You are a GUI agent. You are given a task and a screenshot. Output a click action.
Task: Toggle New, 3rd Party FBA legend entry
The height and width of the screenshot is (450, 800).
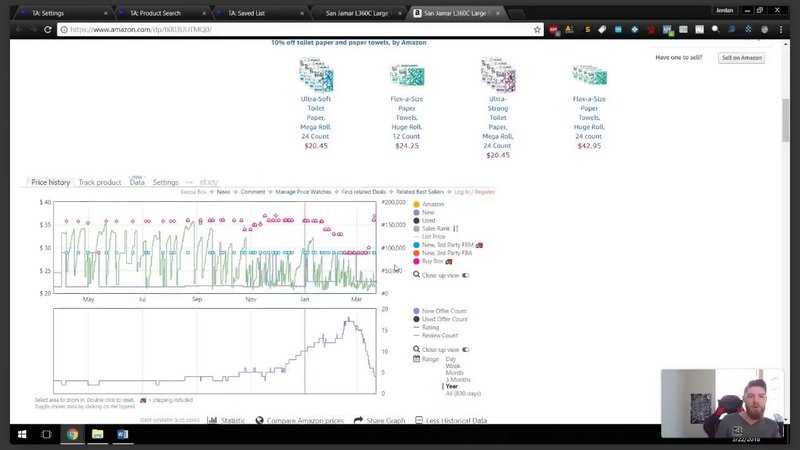442,253
